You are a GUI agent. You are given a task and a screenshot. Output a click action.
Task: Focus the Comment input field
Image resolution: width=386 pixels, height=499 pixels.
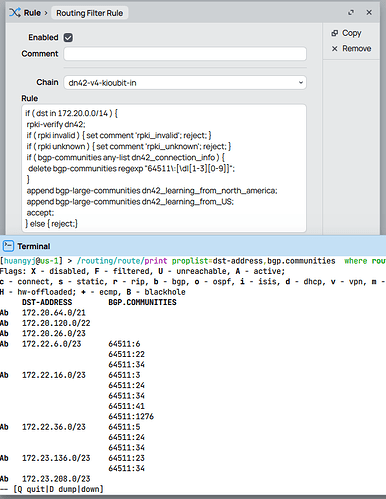click(x=185, y=54)
